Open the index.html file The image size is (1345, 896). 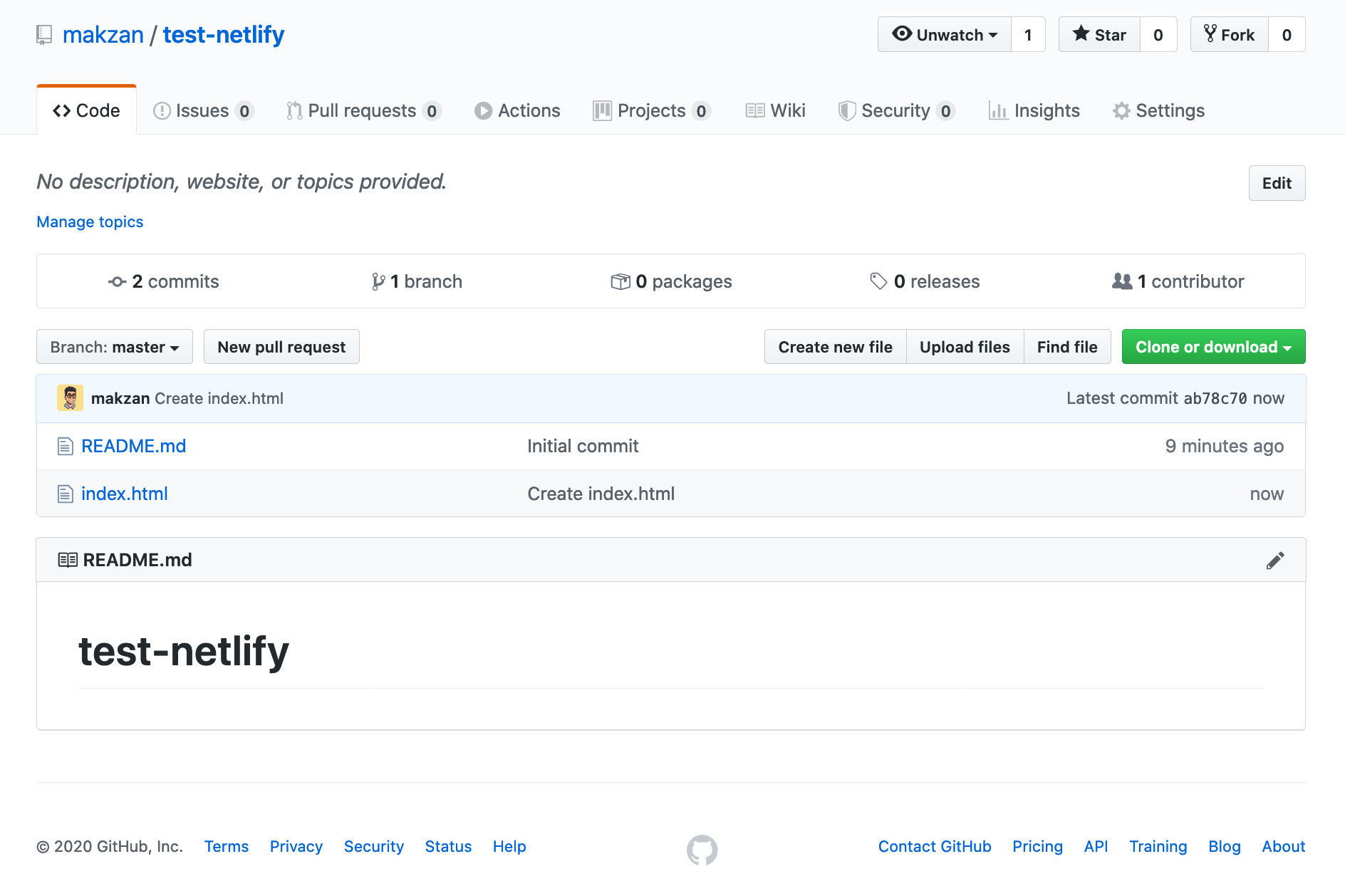click(x=125, y=493)
